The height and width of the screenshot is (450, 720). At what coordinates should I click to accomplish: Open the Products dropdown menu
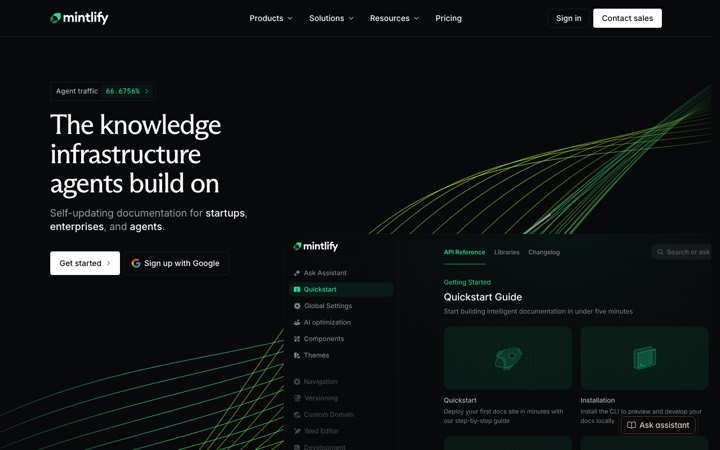pyautogui.click(x=271, y=18)
